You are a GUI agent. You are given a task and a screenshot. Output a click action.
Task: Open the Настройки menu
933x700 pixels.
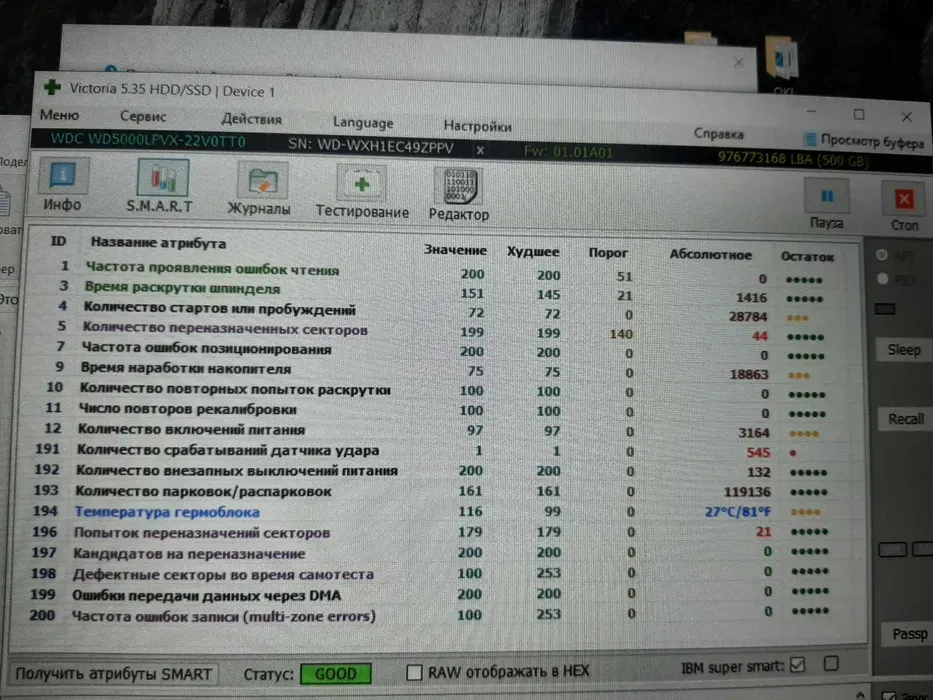point(477,126)
